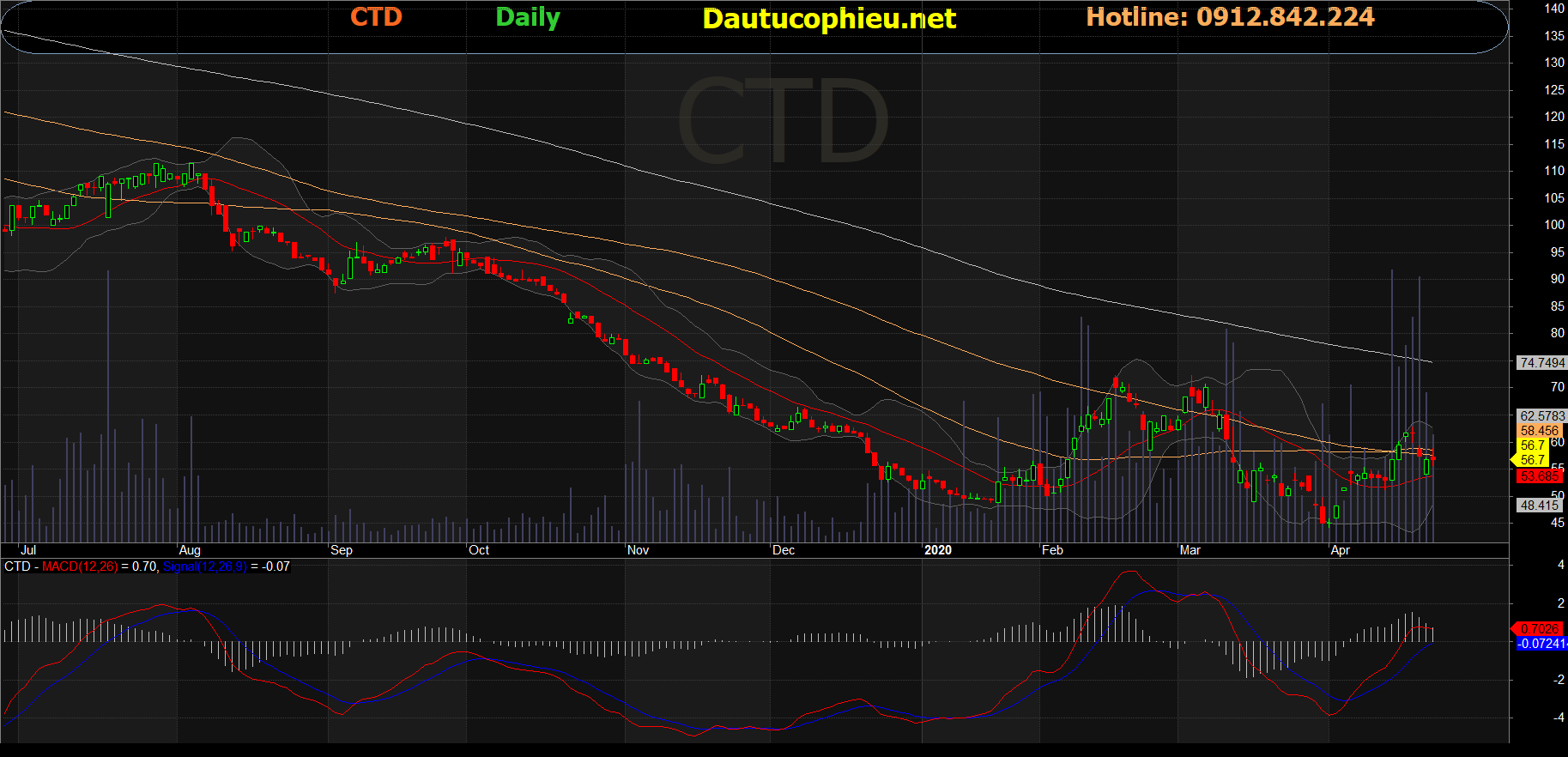
Task: Select the 48.415 lower band price tag
Action: point(1540,506)
